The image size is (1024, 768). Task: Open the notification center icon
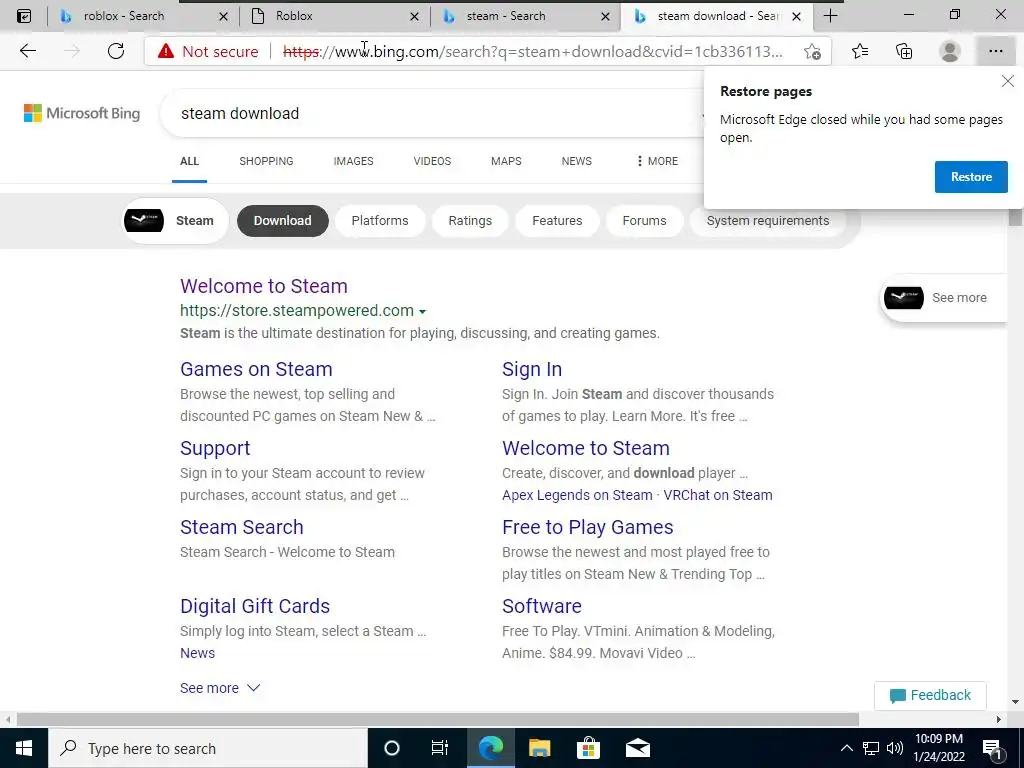[993, 748]
